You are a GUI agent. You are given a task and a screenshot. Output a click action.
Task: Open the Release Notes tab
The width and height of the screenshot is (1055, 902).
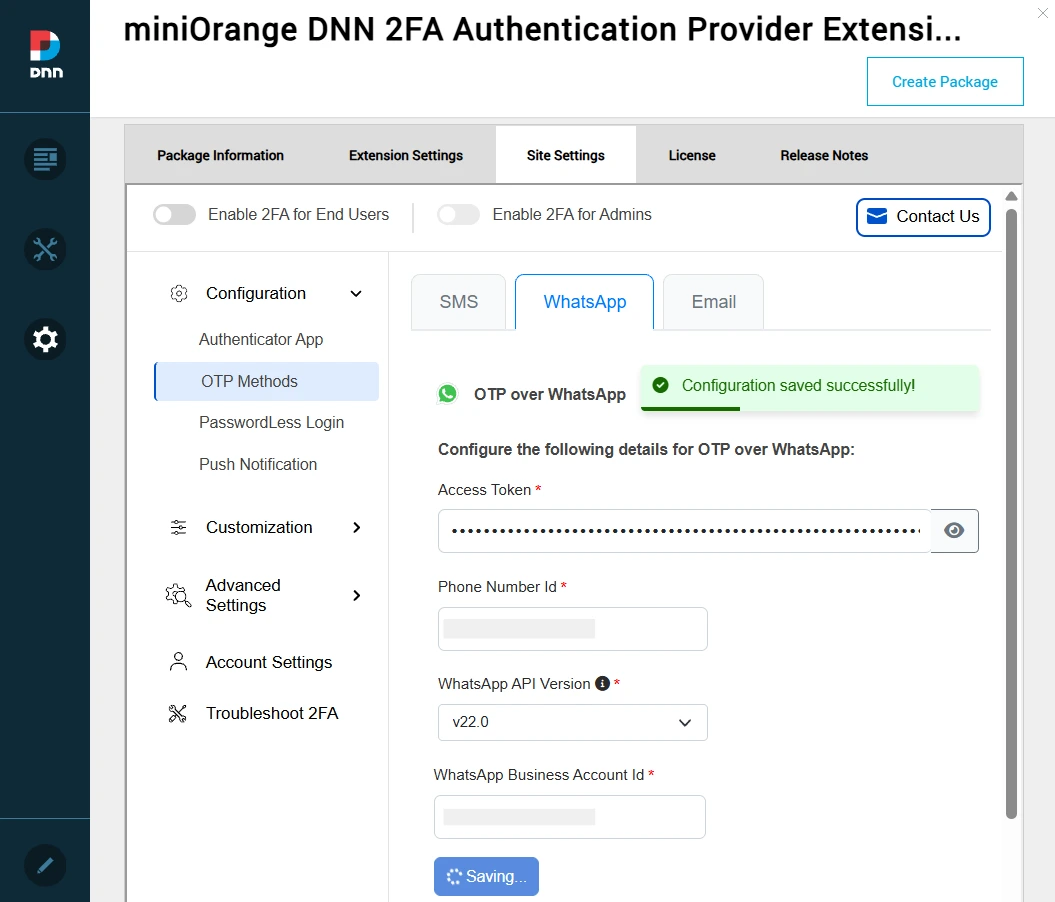tap(824, 155)
